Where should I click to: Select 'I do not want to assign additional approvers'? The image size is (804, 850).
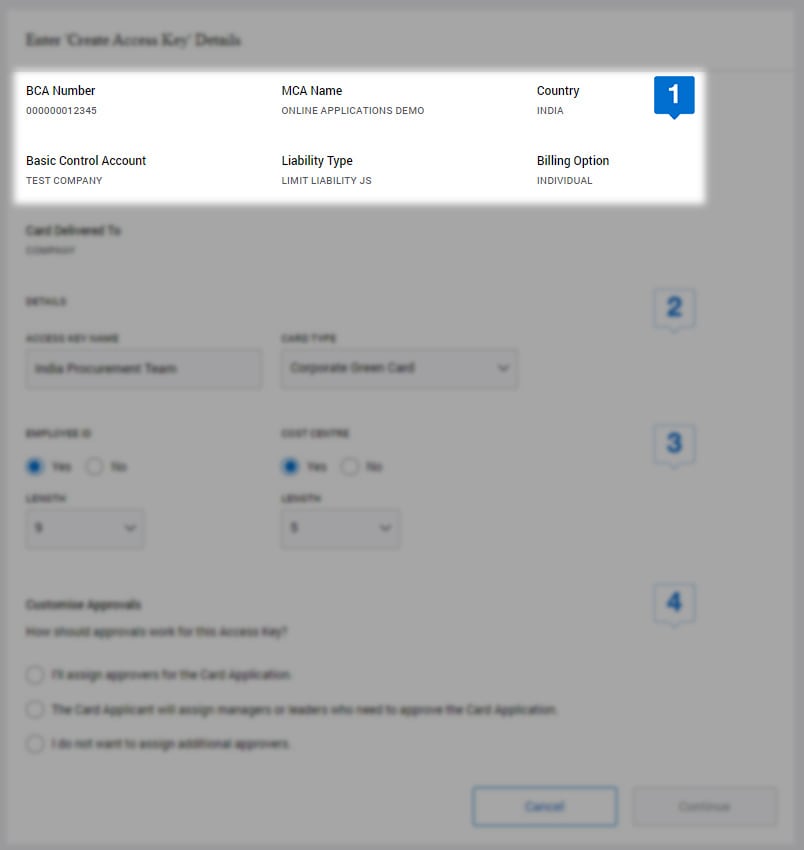click(x=35, y=744)
